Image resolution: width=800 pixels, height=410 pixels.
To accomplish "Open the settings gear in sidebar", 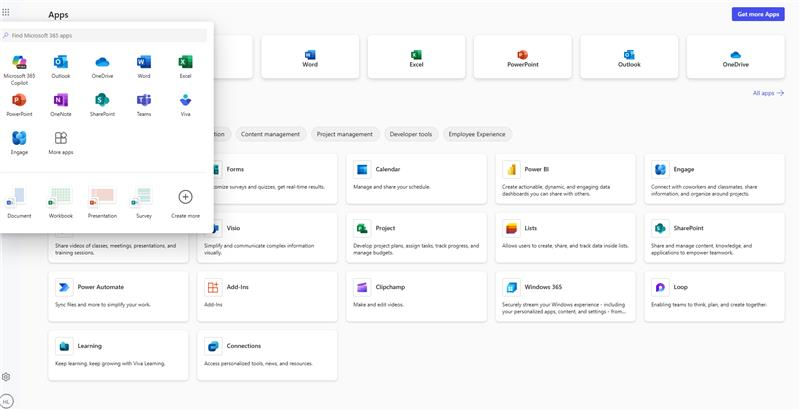I will 6,377.
